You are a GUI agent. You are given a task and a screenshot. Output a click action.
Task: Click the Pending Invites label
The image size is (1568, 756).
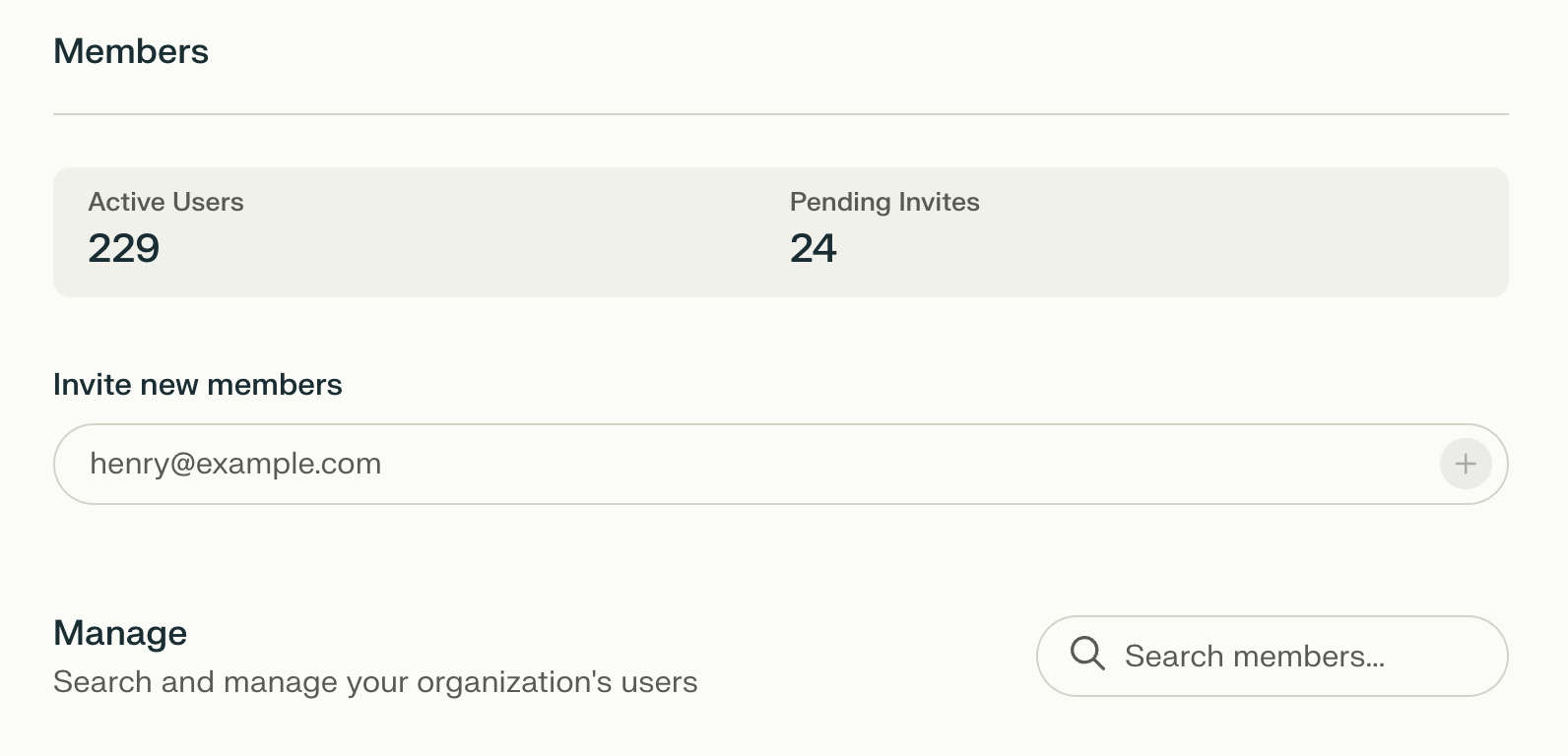(x=884, y=202)
